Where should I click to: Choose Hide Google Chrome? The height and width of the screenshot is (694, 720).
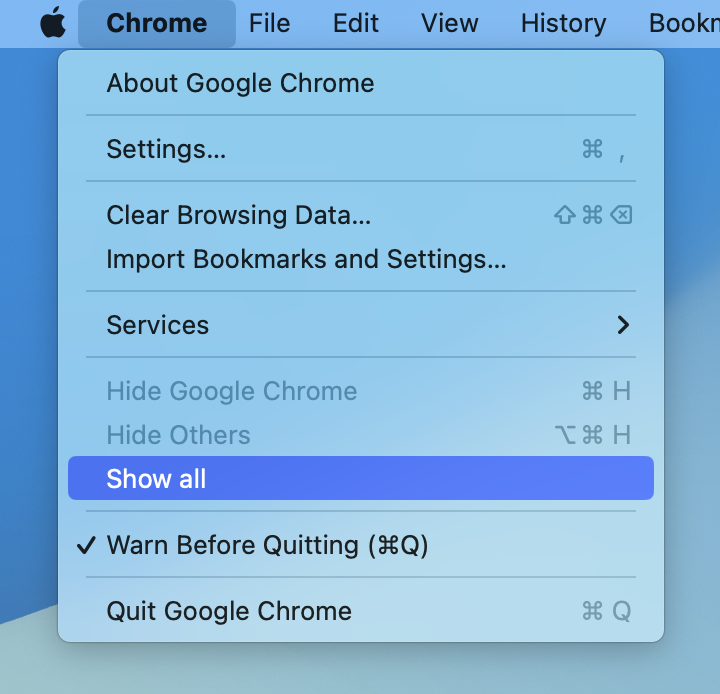[x=361, y=391]
